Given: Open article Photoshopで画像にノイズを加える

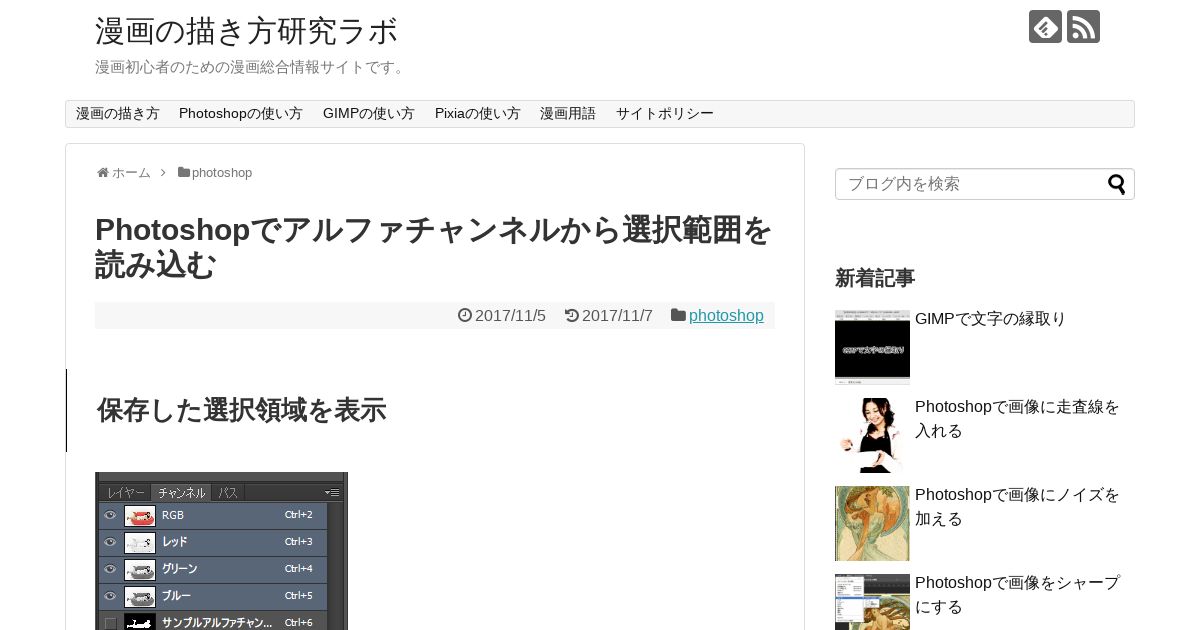Looking at the screenshot, I should (1018, 507).
